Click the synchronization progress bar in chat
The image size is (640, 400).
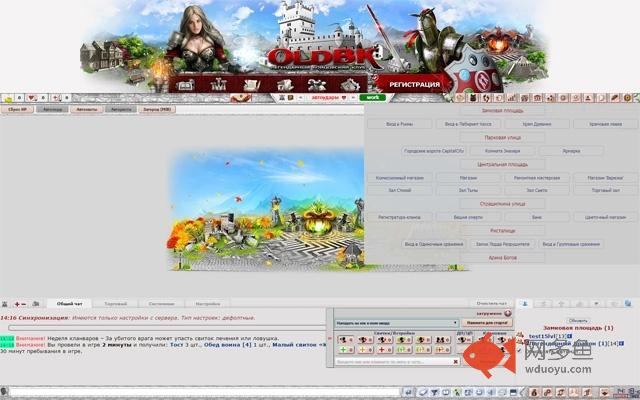[x=167, y=328]
